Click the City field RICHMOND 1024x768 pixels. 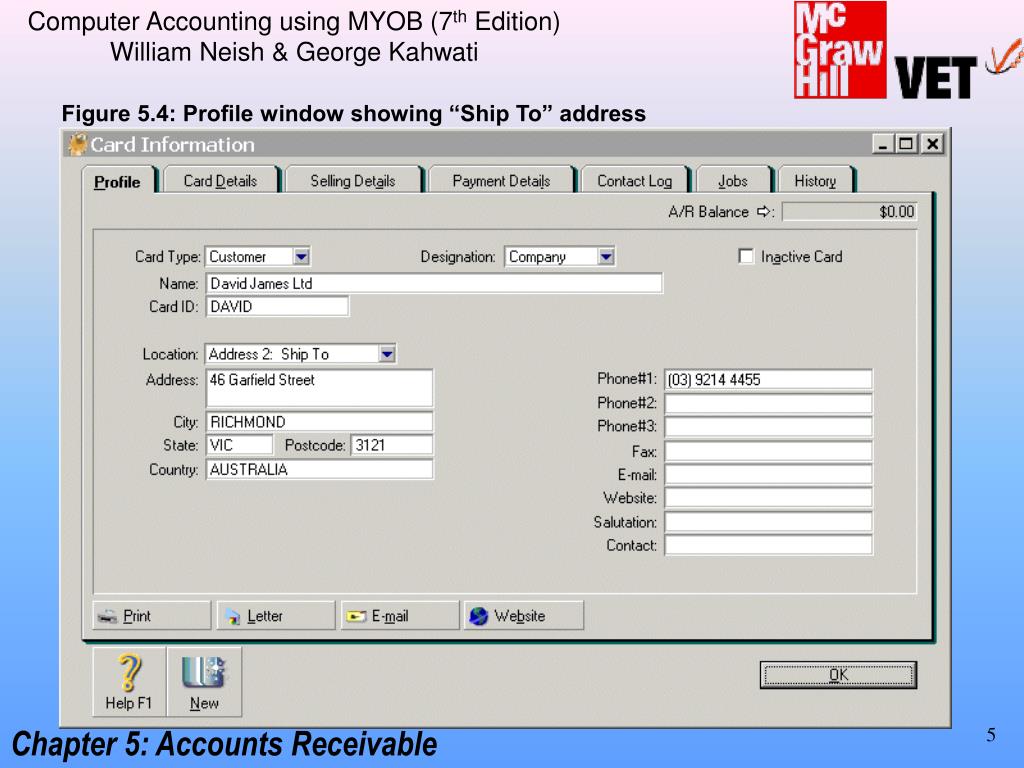click(x=319, y=422)
